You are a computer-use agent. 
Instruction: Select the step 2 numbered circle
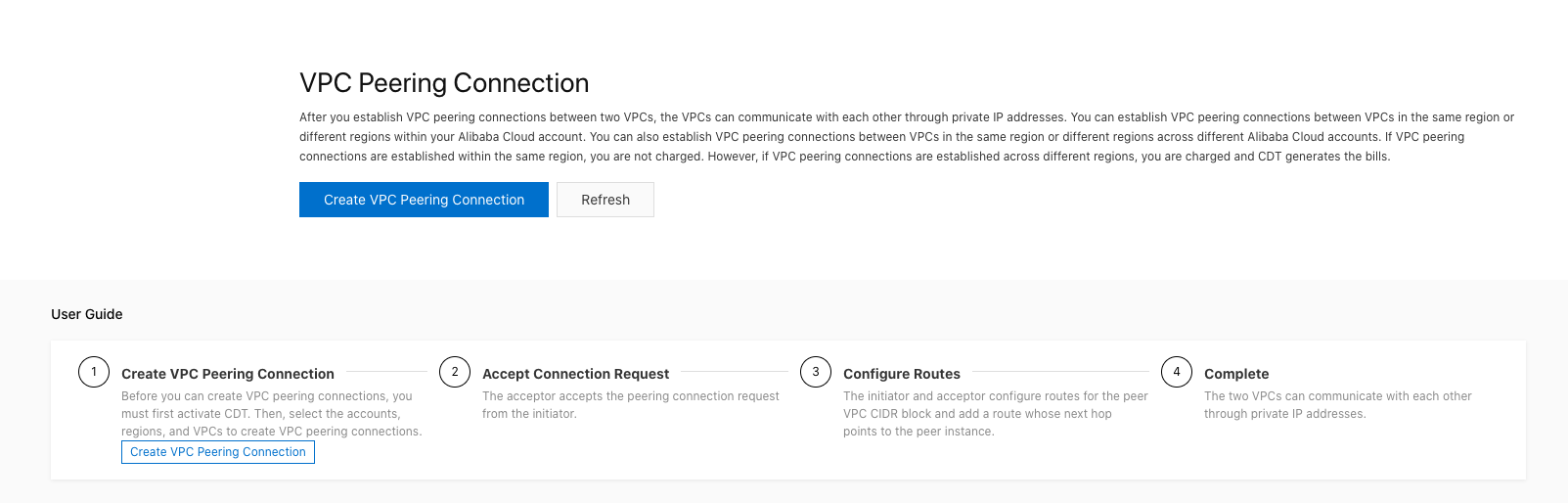point(455,372)
